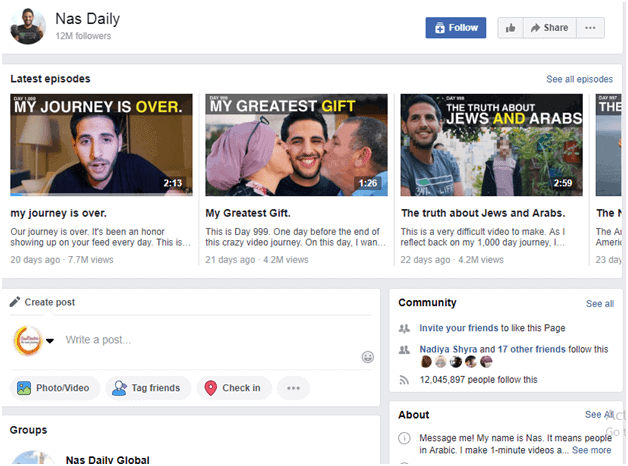Open Nadiya Shyra profile link
The width and height of the screenshot is (628, 466).
pyautogui.click(x=448, y=350)
